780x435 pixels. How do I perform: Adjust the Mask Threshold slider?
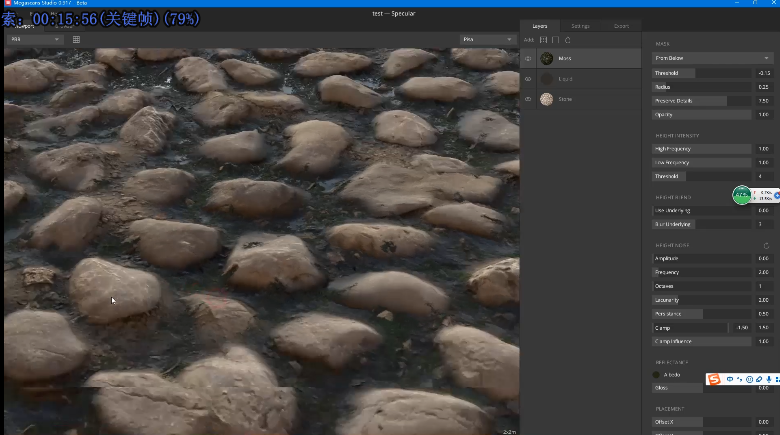click(x=702, y=73)
